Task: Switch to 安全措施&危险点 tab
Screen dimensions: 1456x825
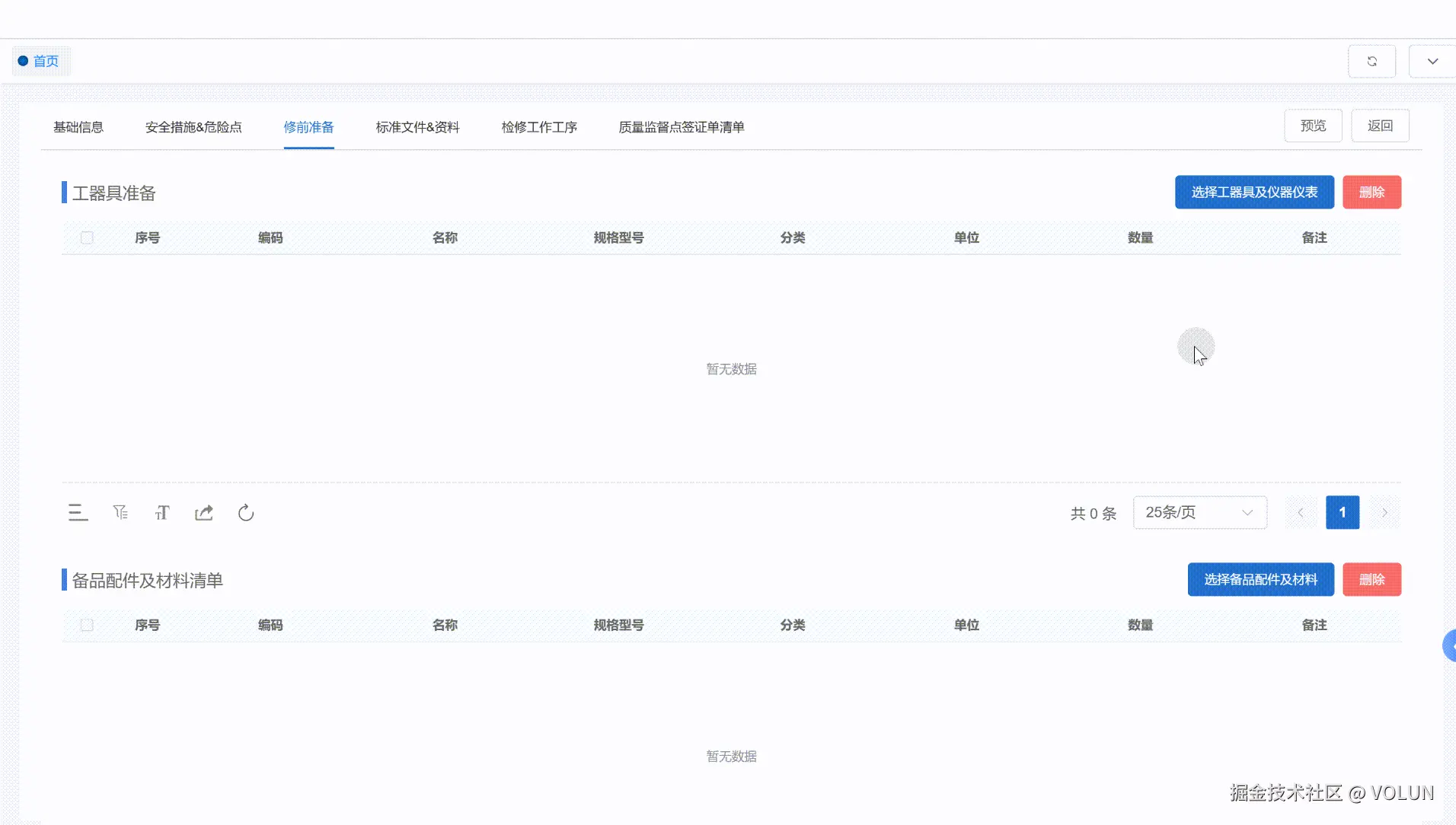Action: [x=193, y=127]
